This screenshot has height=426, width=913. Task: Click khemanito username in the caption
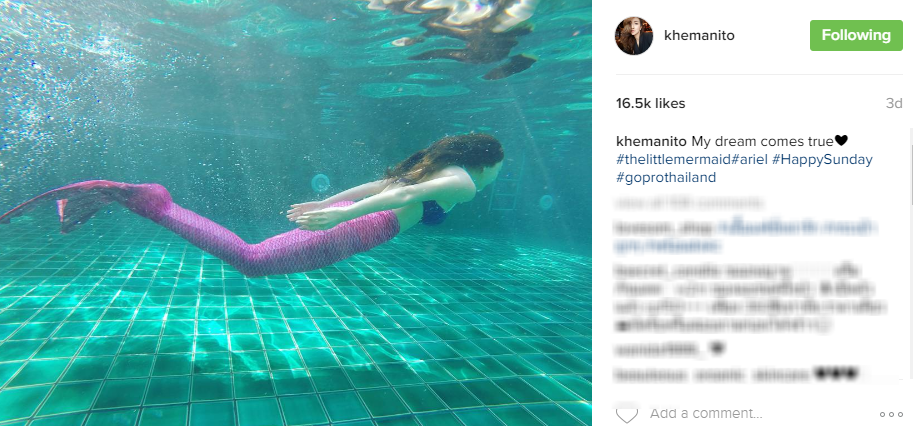(x=651, y=141)
